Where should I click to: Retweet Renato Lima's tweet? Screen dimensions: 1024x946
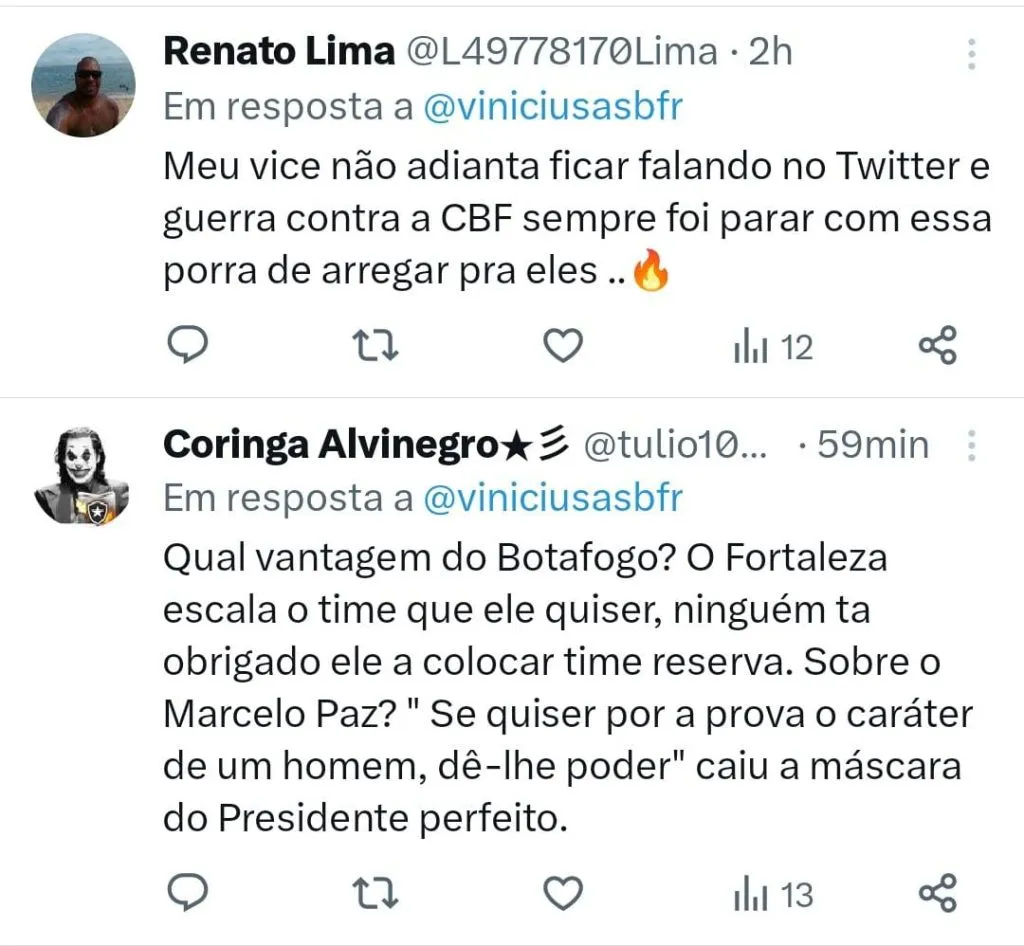(x=378, y=346)
